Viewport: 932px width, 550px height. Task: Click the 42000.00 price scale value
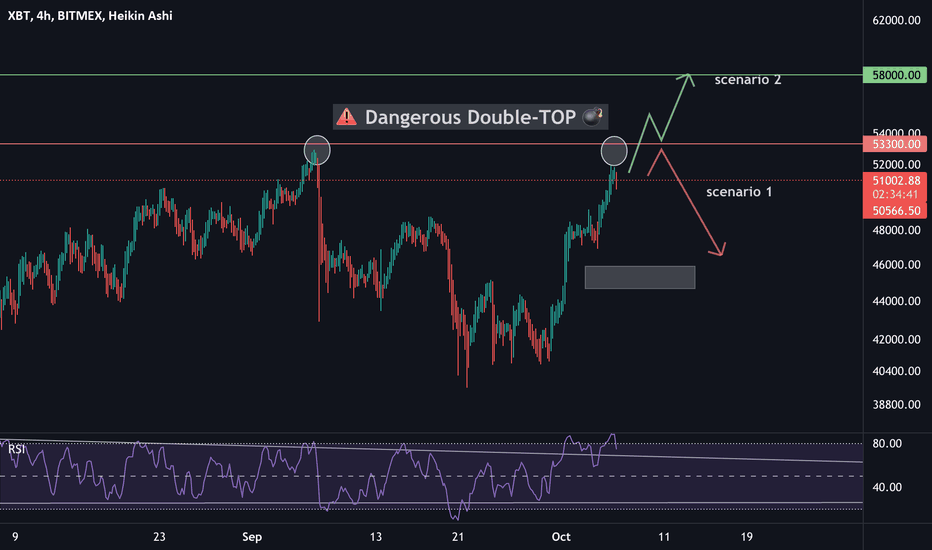896,340
